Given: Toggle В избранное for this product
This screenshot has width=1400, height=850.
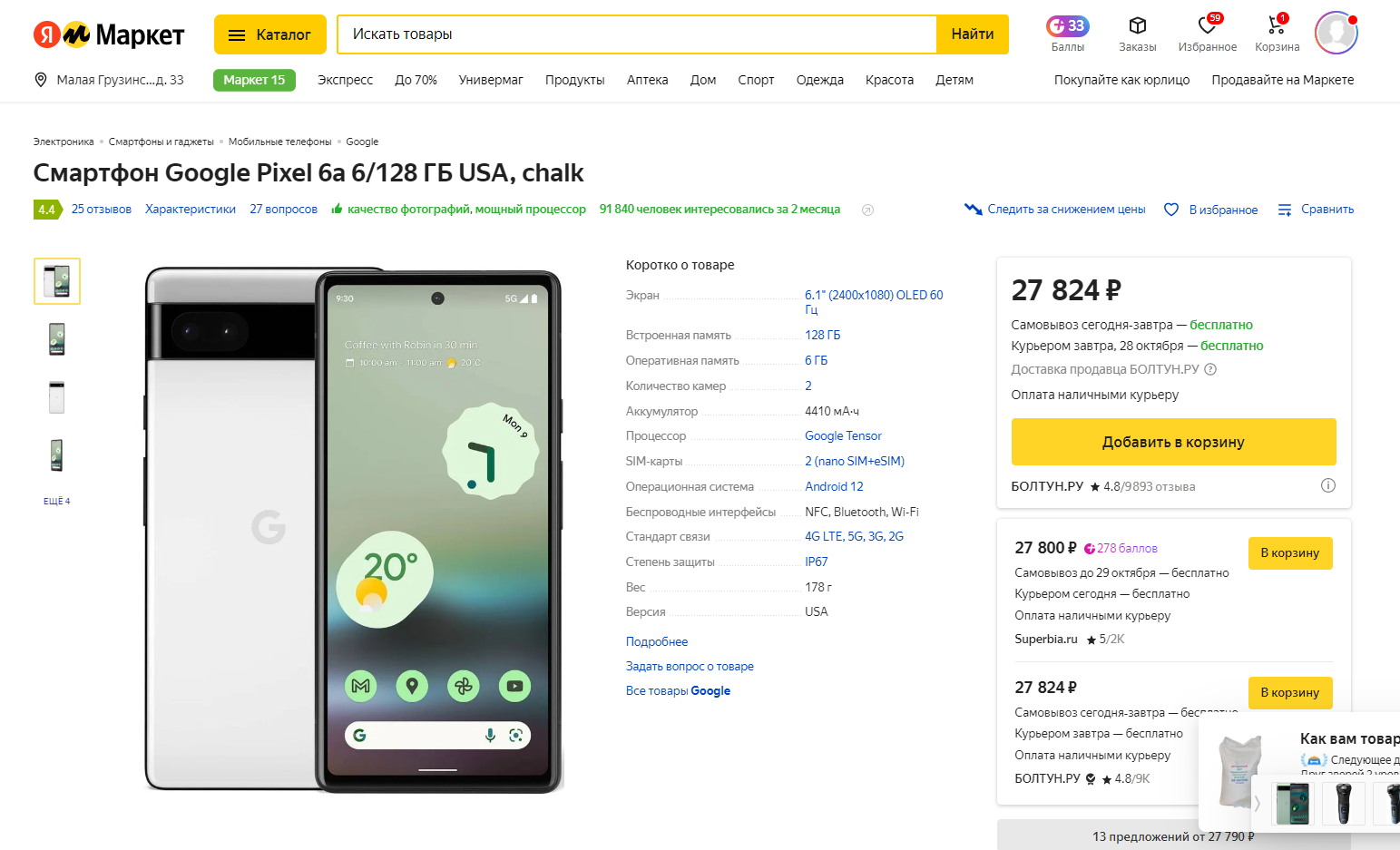Looking at the screenshot, I should pos(1211,210).
